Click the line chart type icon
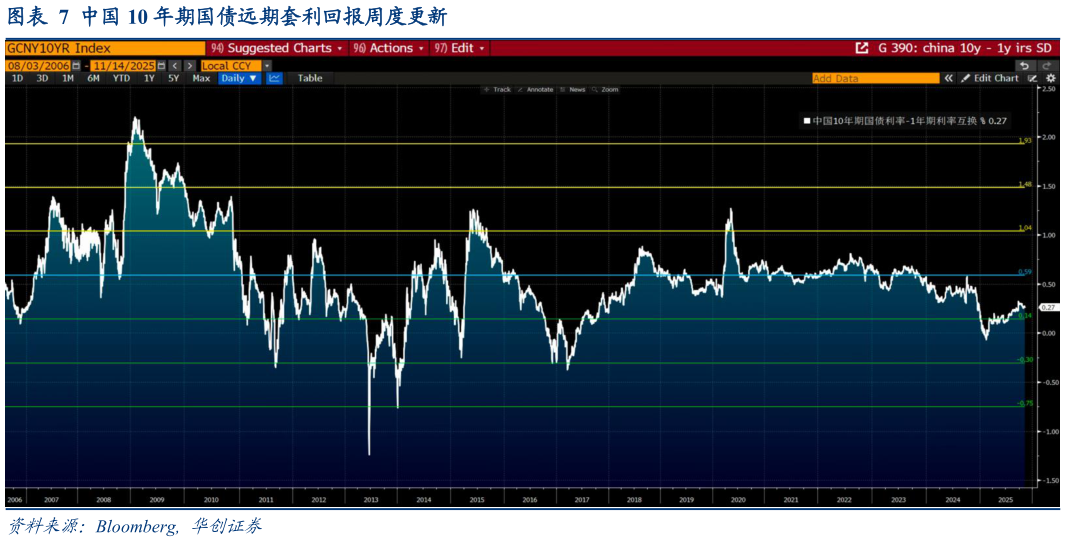This screenshot has width=1066, height=542. coord(274,78)
